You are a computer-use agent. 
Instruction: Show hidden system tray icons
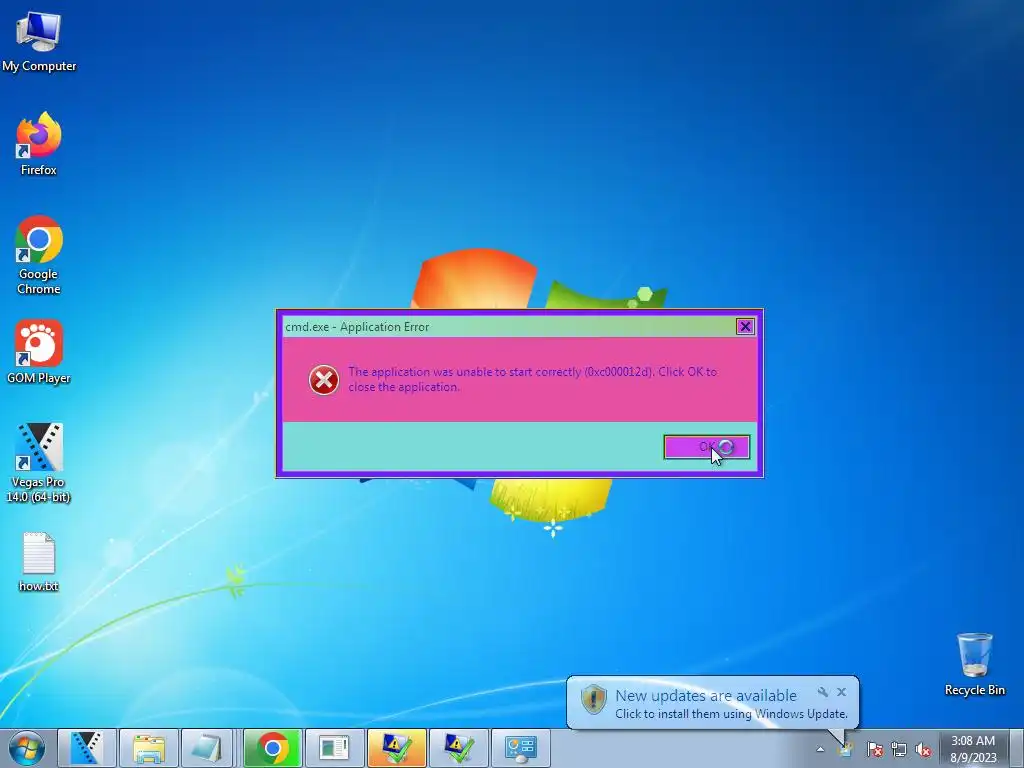click(x=820, y=749)
